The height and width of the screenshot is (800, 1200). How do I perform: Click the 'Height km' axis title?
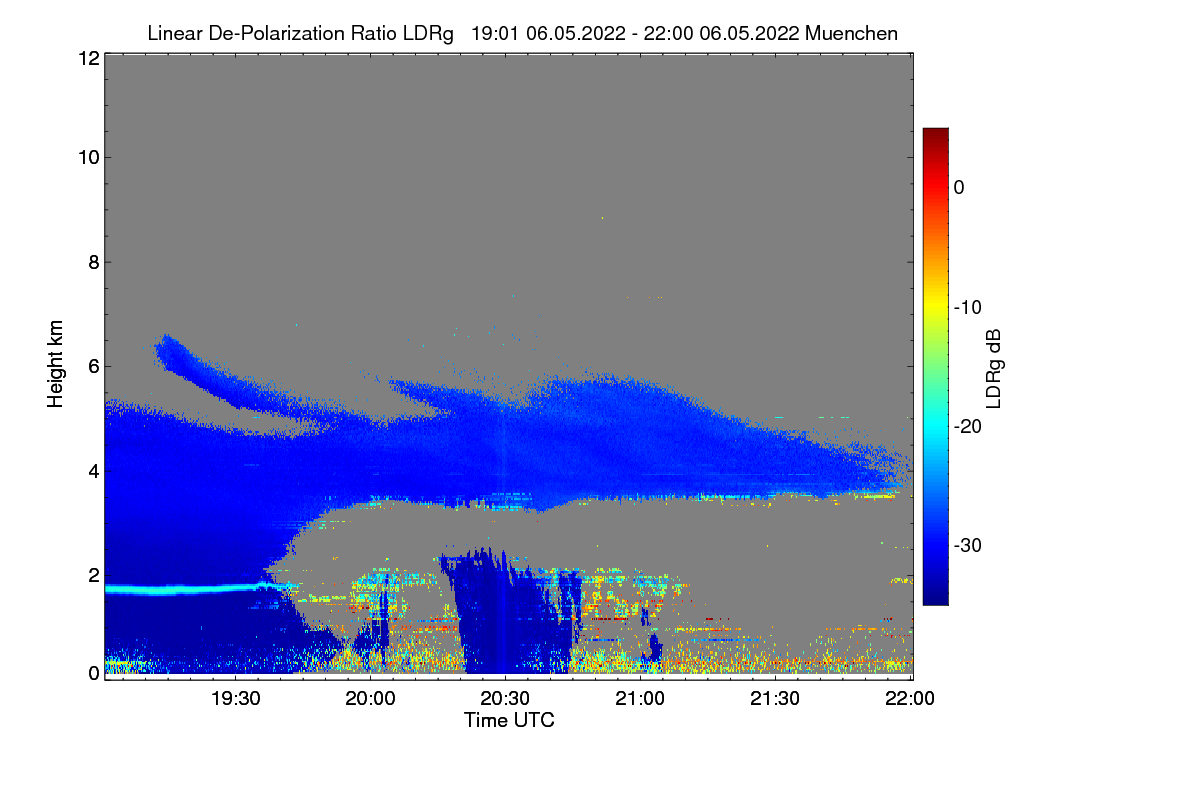[56, 365]
